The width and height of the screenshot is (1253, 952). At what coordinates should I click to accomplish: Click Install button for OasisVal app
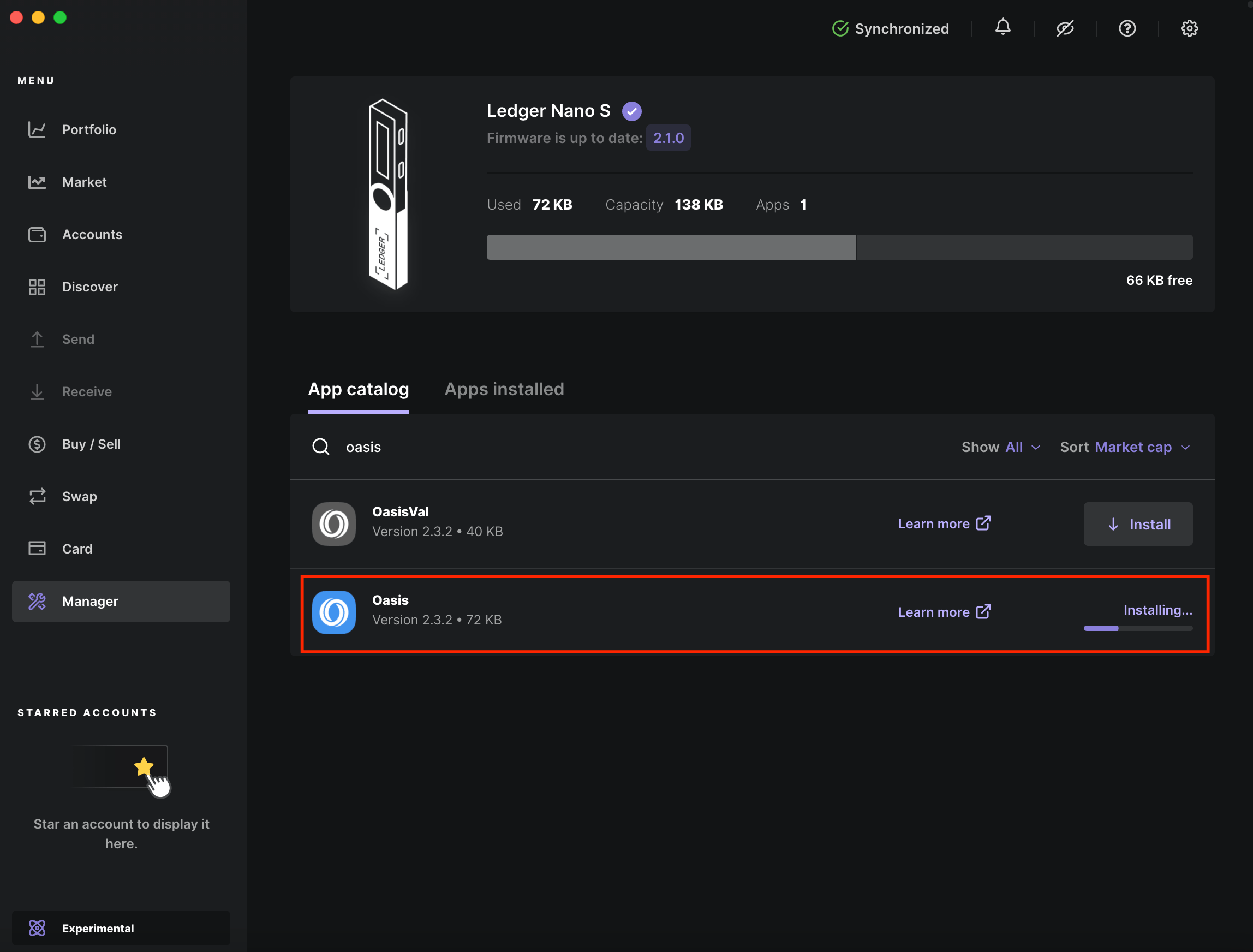point(1139,523)
